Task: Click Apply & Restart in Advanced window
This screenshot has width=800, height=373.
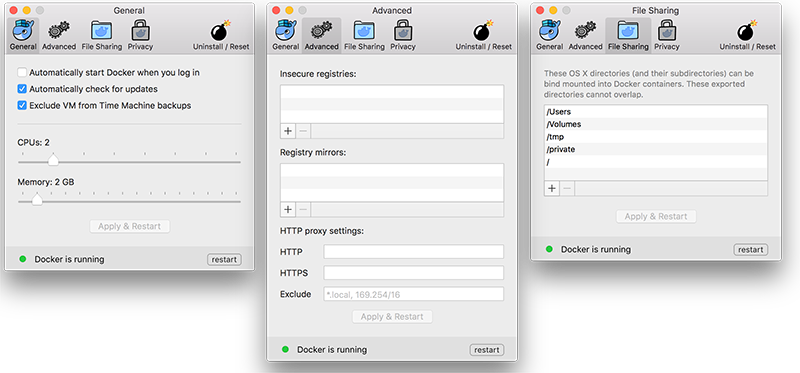Action: coord(392,317)
